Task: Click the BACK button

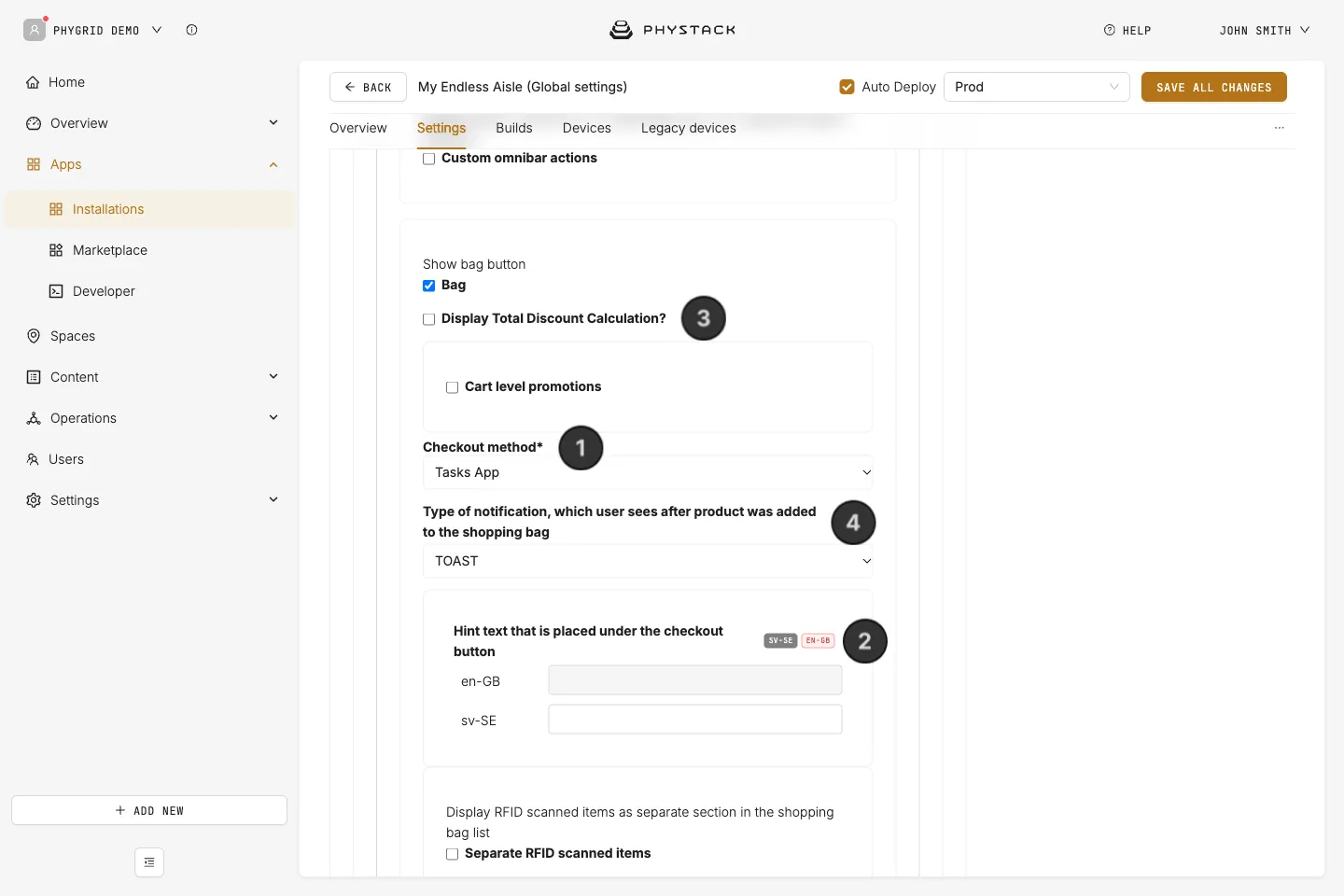Action: coord(368,87)
